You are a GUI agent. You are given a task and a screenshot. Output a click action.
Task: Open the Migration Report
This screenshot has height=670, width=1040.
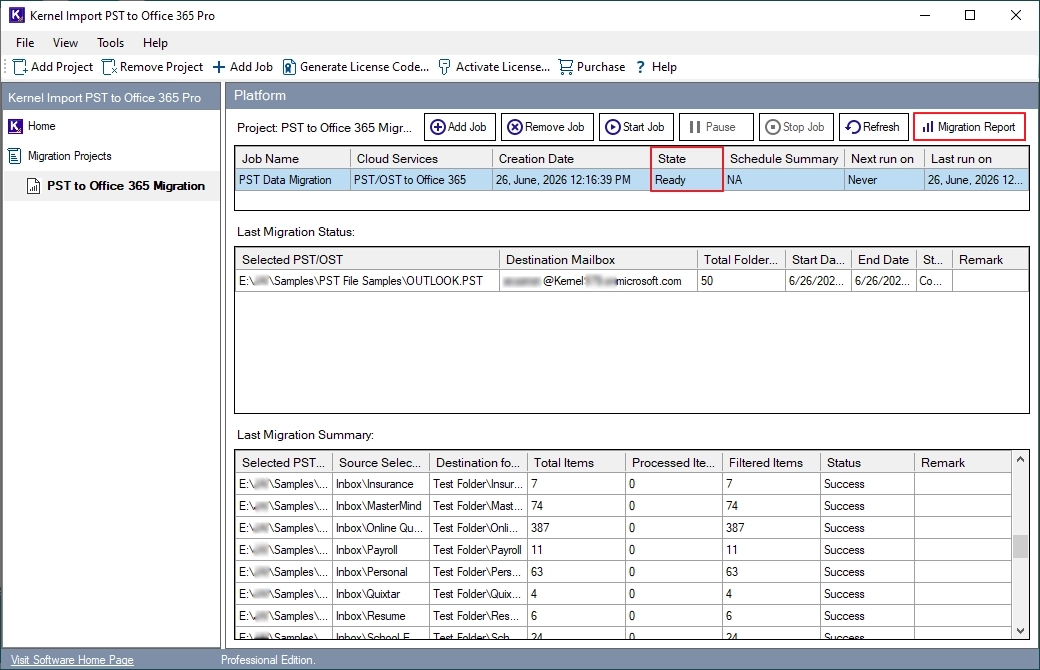click(969, 127)
